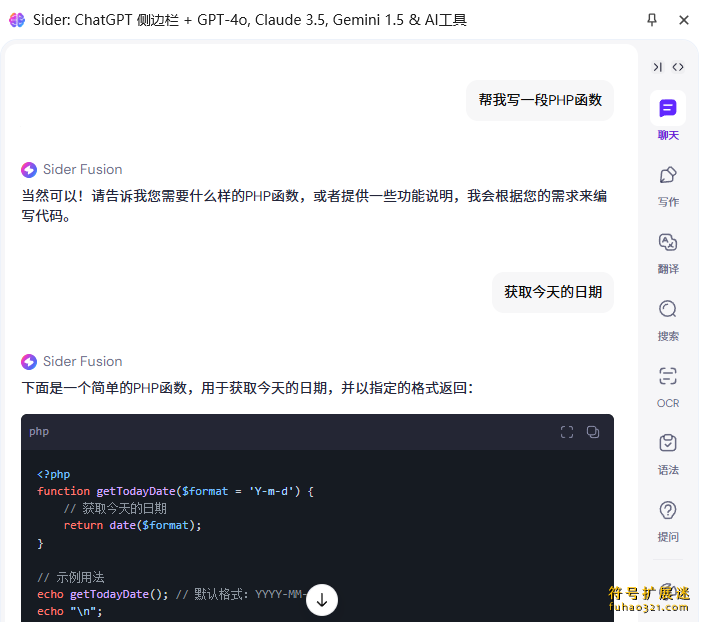
Task: Open the Translate (翻译) tool
Action: coord(668,243)
